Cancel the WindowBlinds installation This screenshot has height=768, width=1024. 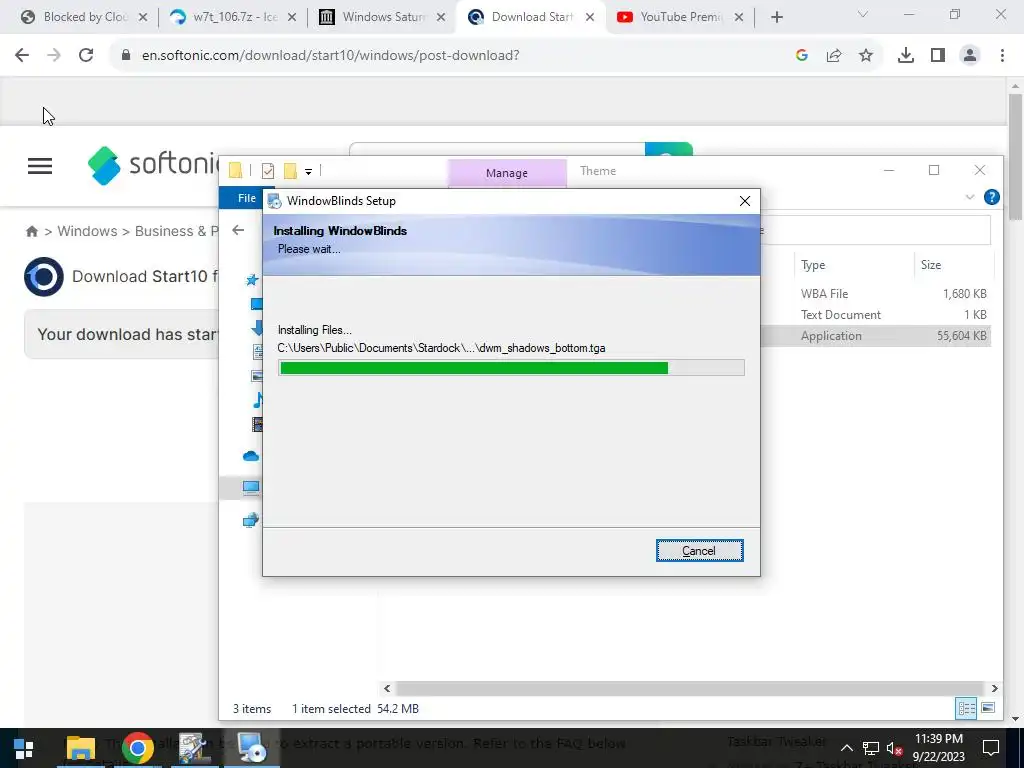coord(699,551)
